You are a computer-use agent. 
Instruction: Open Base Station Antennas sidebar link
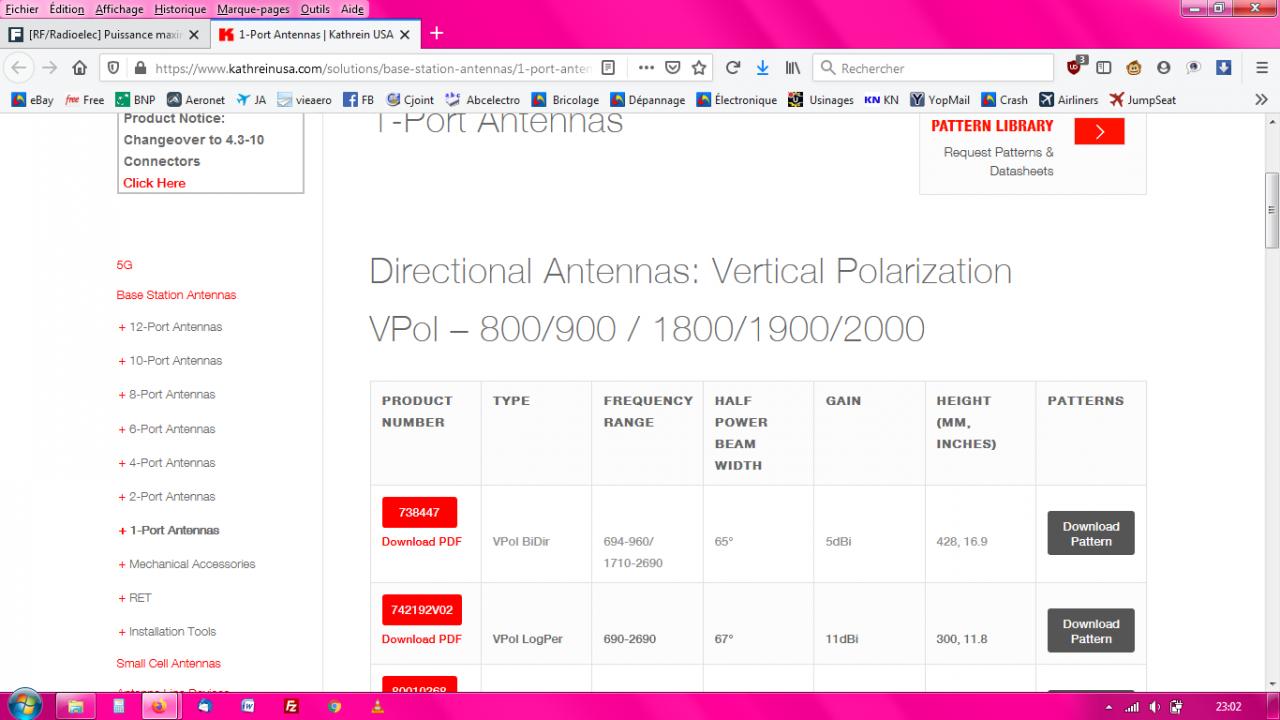[x=176, y=295]
